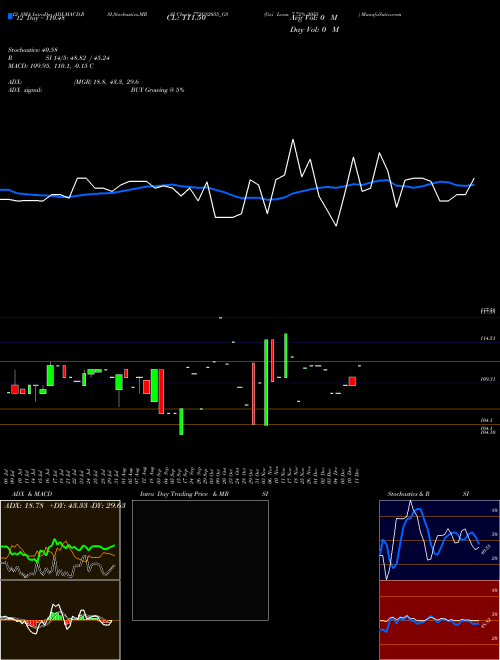500x660 pixels.
Task: Click the Day Vol: 0 M text
Action: tap(314, 29)
